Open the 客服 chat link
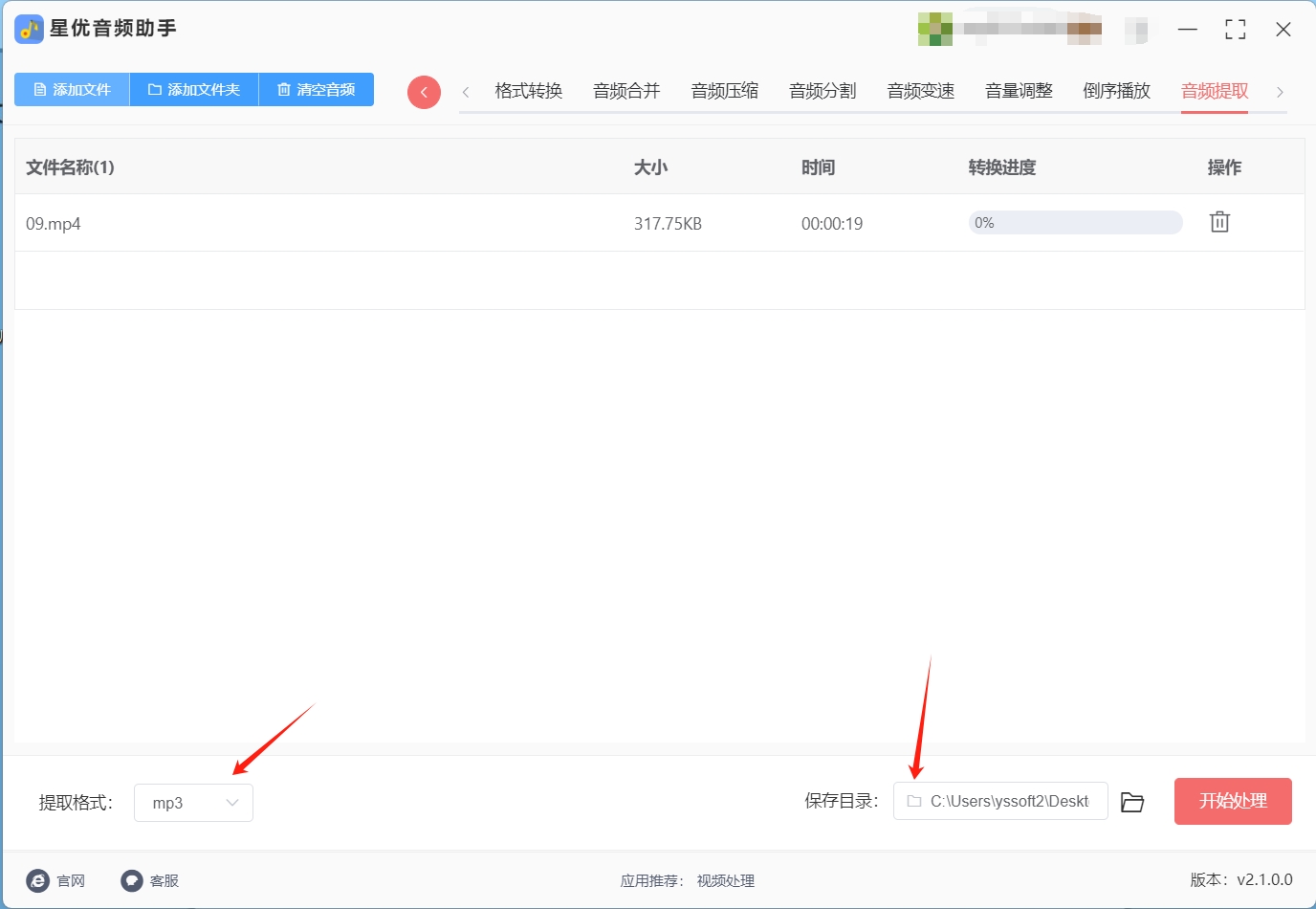Viewport: 1316px width, 909px height. point(150,880)
